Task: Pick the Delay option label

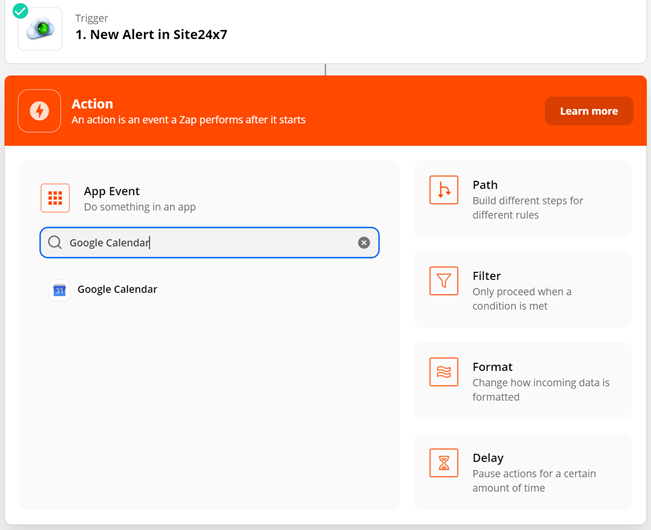Action: pos(488,458)
